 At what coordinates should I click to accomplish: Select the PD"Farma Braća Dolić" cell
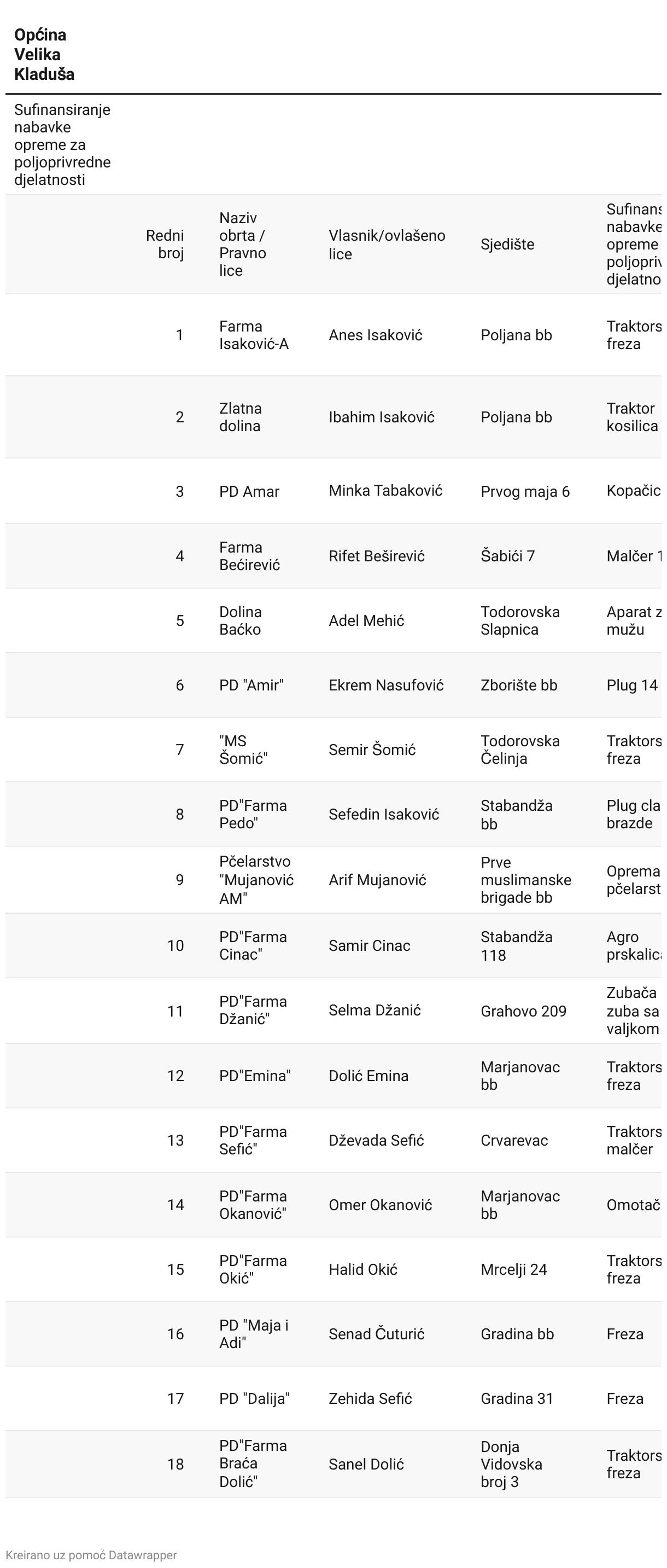click(x=253, y=1464)
